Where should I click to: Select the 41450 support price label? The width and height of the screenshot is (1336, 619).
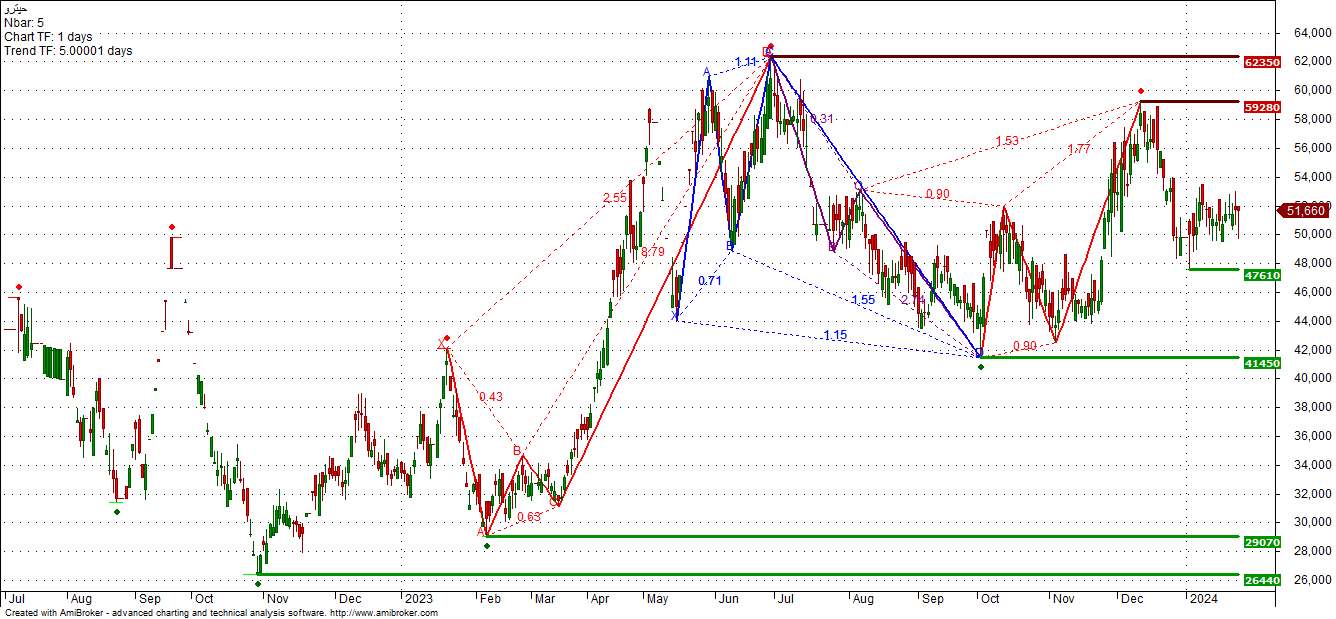[x=1262, y=364]
